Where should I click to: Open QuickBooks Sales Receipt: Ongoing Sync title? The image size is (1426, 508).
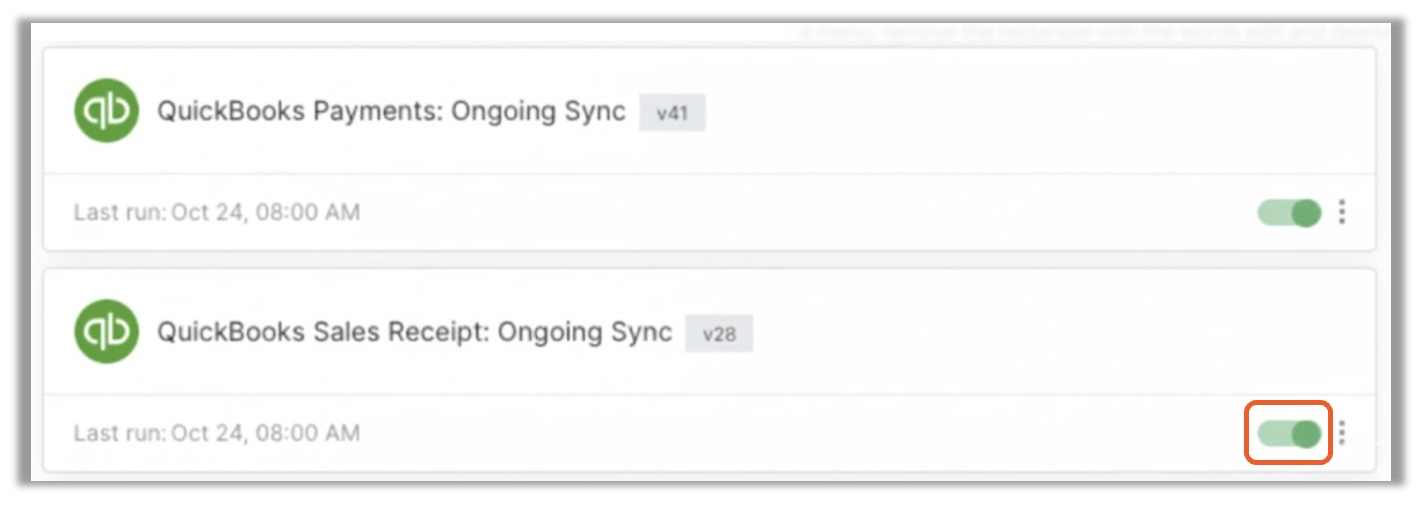[x=414, y=332]
